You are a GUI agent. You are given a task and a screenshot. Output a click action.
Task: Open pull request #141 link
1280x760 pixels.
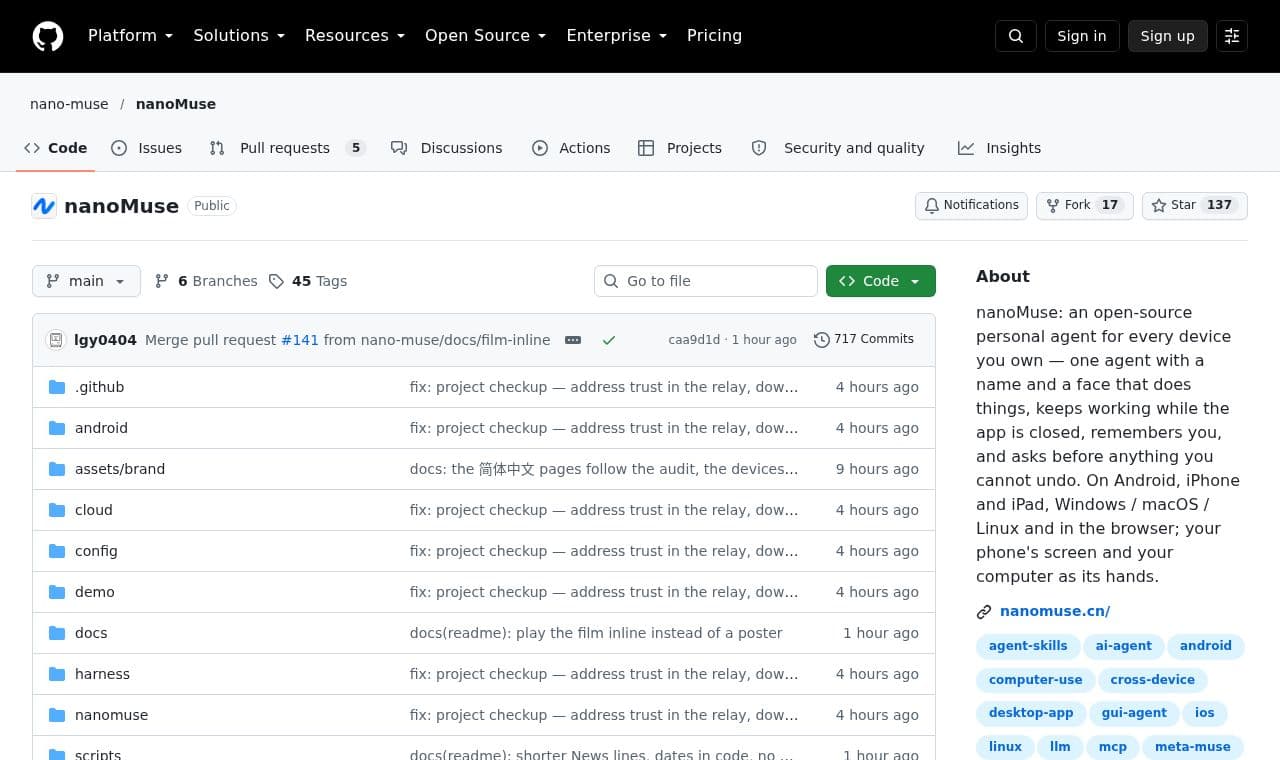point(300,340)
